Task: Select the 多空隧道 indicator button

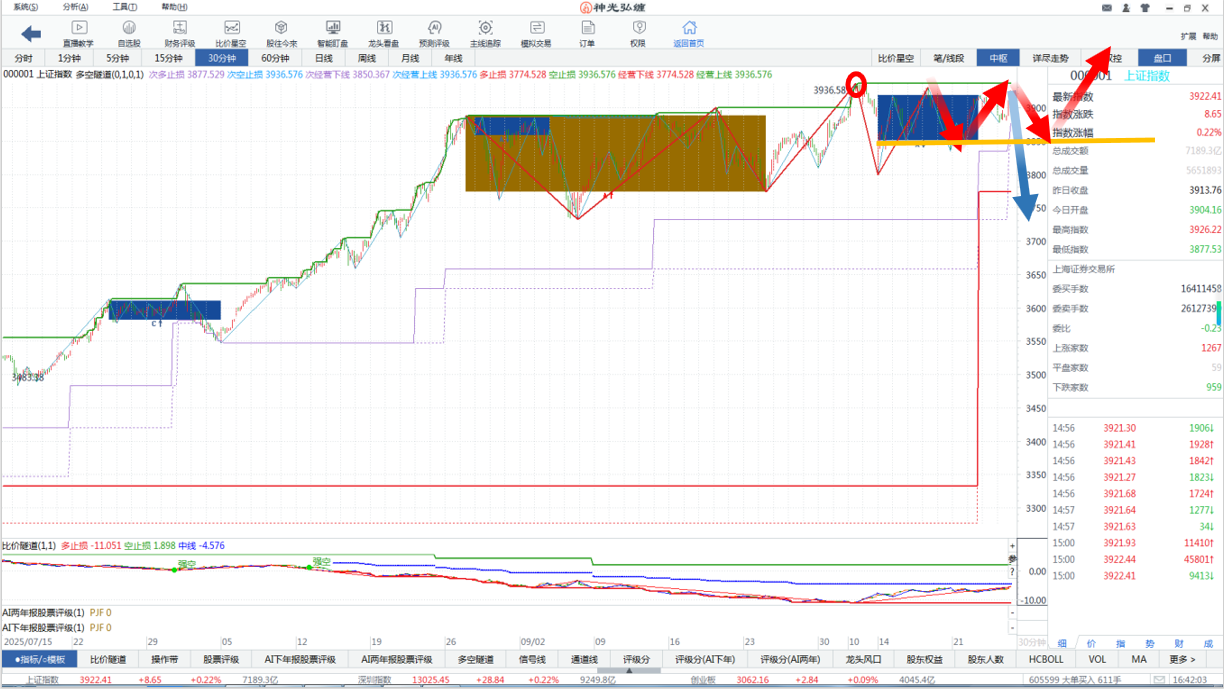Action: coord(478,659)
